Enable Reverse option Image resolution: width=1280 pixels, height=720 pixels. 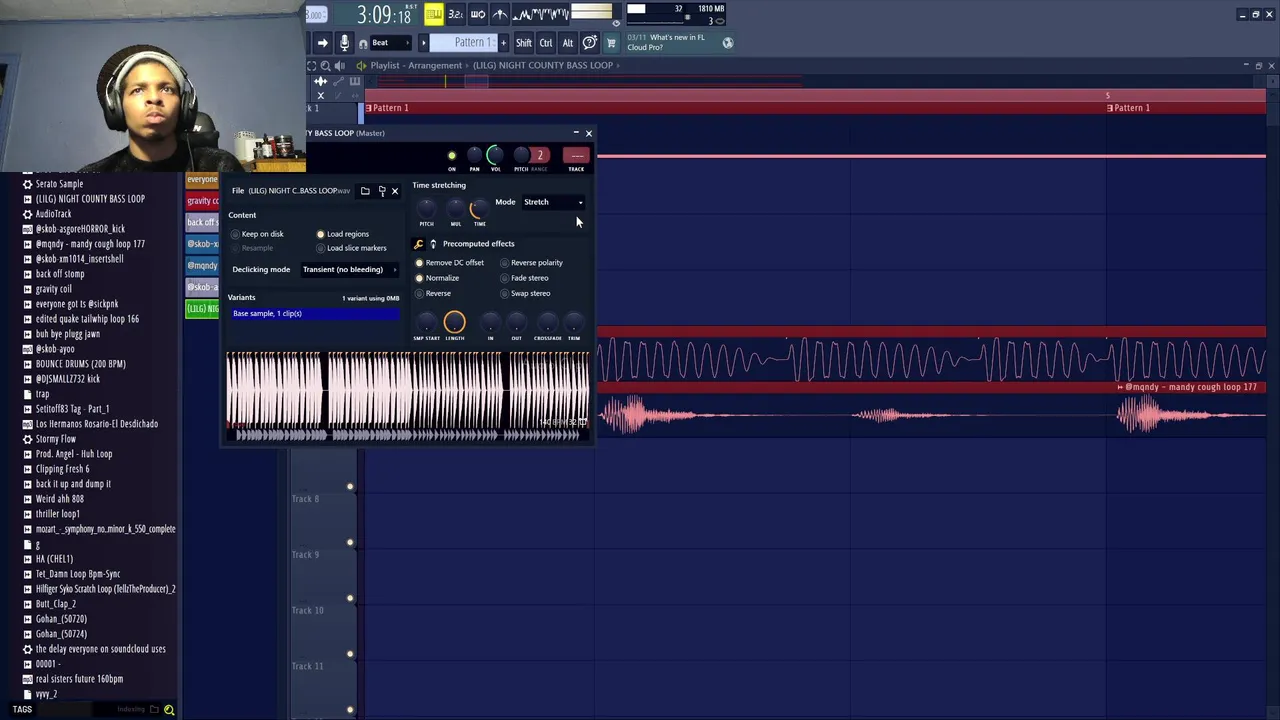click(x=433, y=294)
